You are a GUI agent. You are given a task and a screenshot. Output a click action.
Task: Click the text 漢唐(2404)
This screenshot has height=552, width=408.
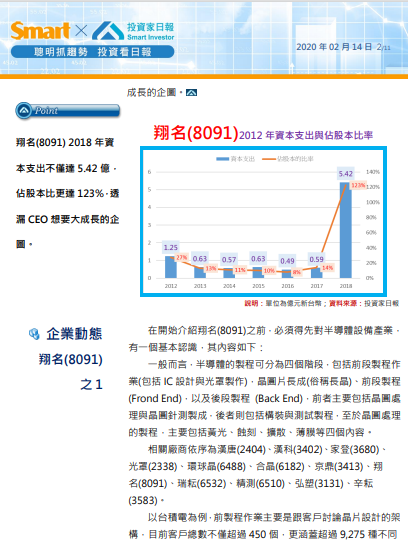241,450
